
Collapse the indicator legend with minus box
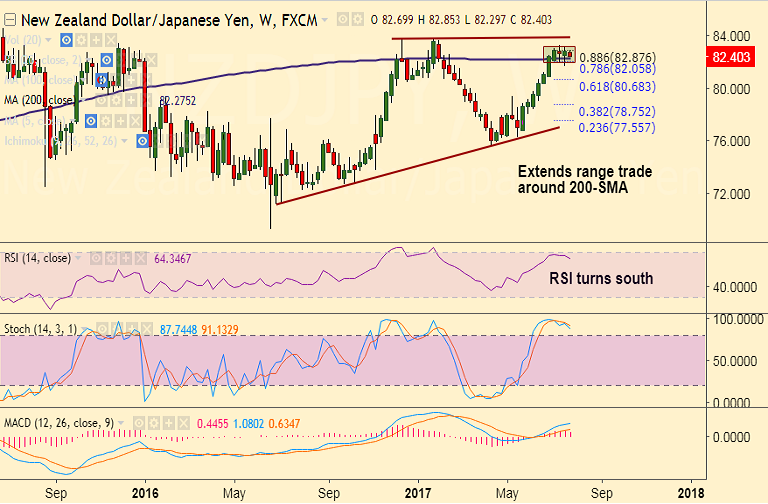tap(10, 20)
